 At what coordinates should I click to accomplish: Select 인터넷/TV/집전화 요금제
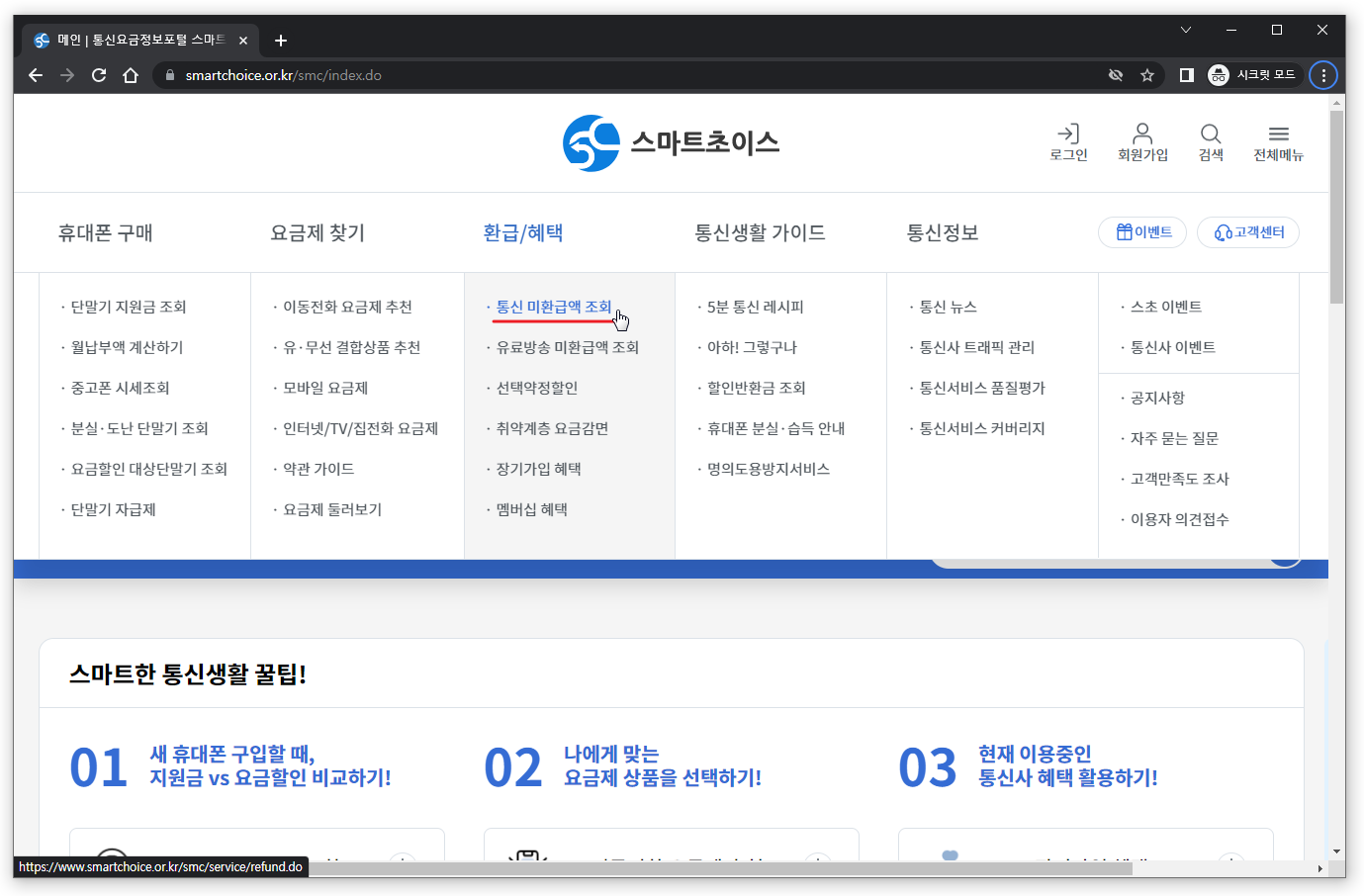point(361,428)
